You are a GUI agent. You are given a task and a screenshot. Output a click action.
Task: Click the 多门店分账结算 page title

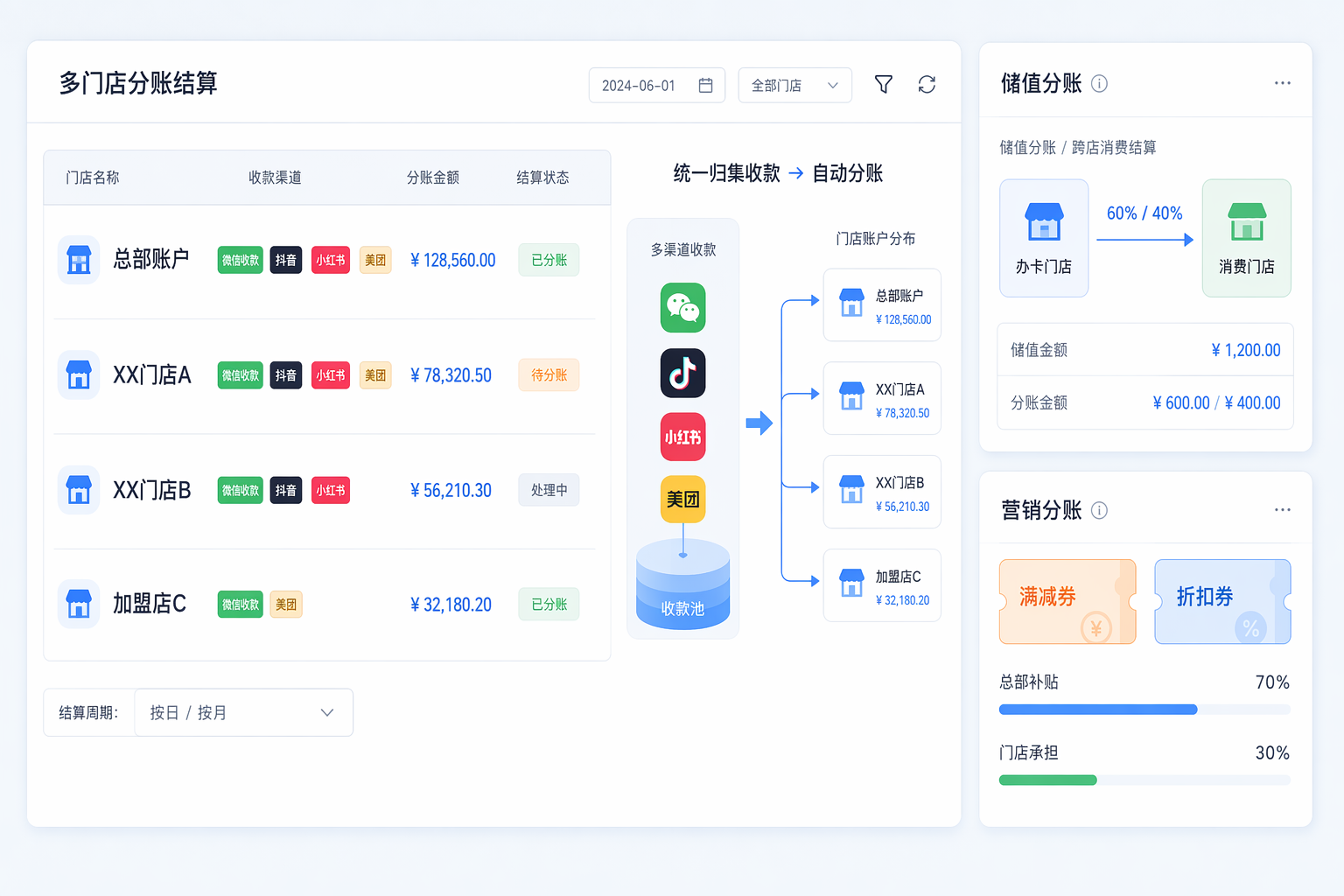[x=138, y=83]
